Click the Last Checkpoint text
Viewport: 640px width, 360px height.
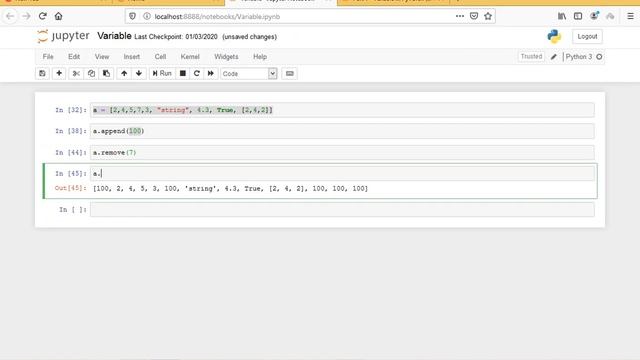[x=176, y=37]
